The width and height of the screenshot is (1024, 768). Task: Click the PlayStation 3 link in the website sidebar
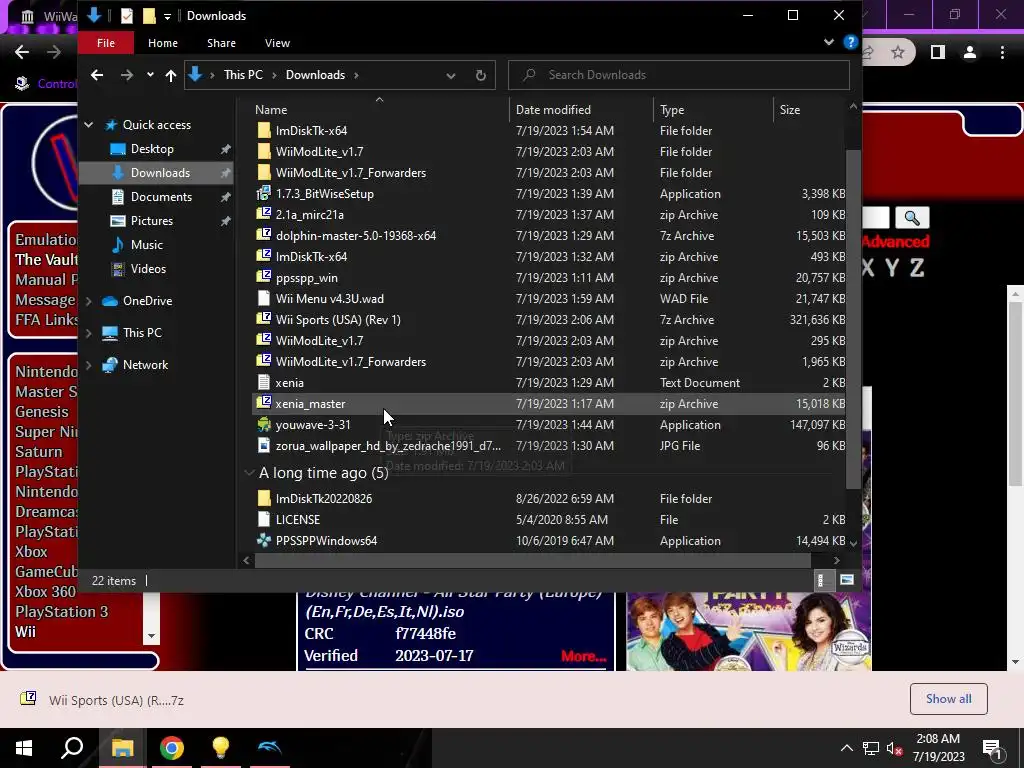pyautogui.click(x=61, y=612)
